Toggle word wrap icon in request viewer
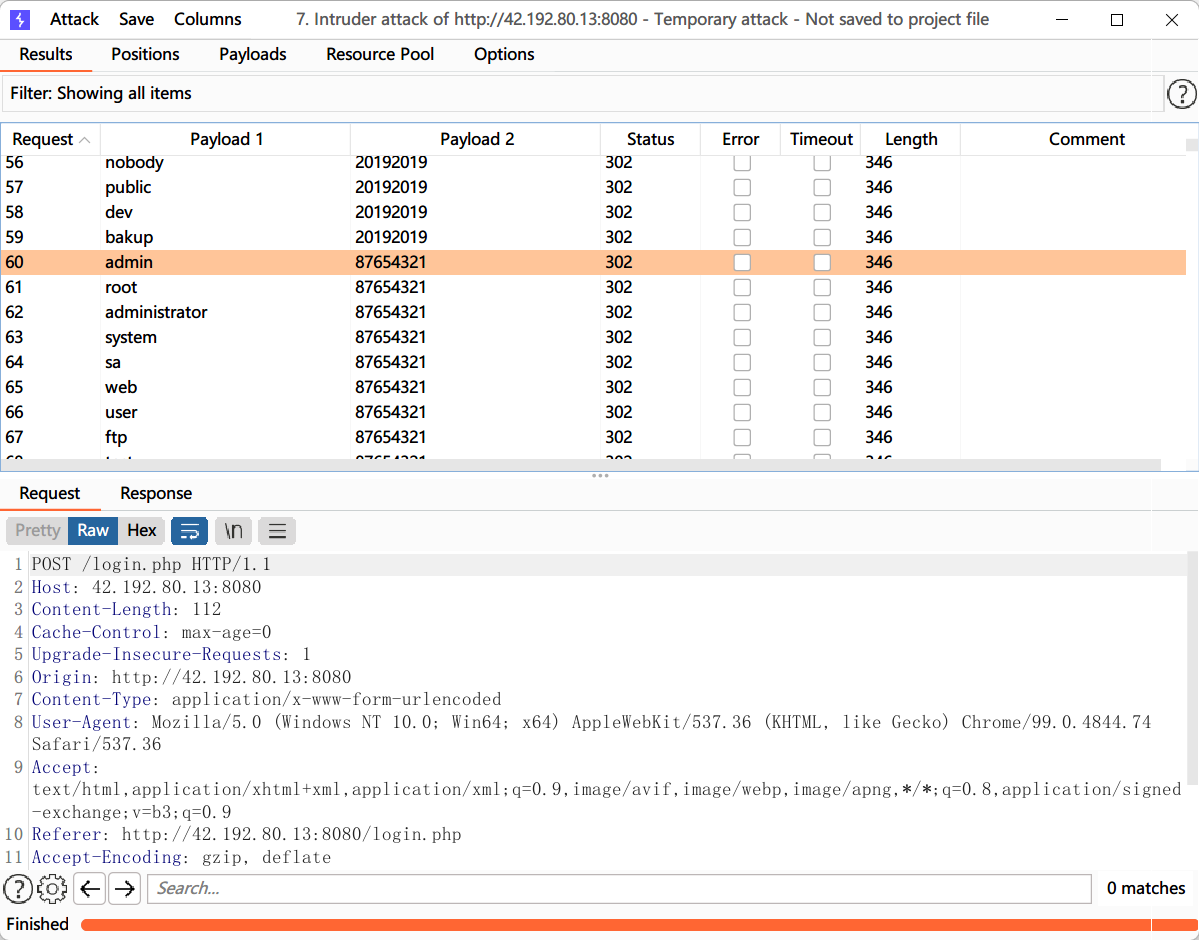This screenshot has width=1199, height=940. pos(190,531)
